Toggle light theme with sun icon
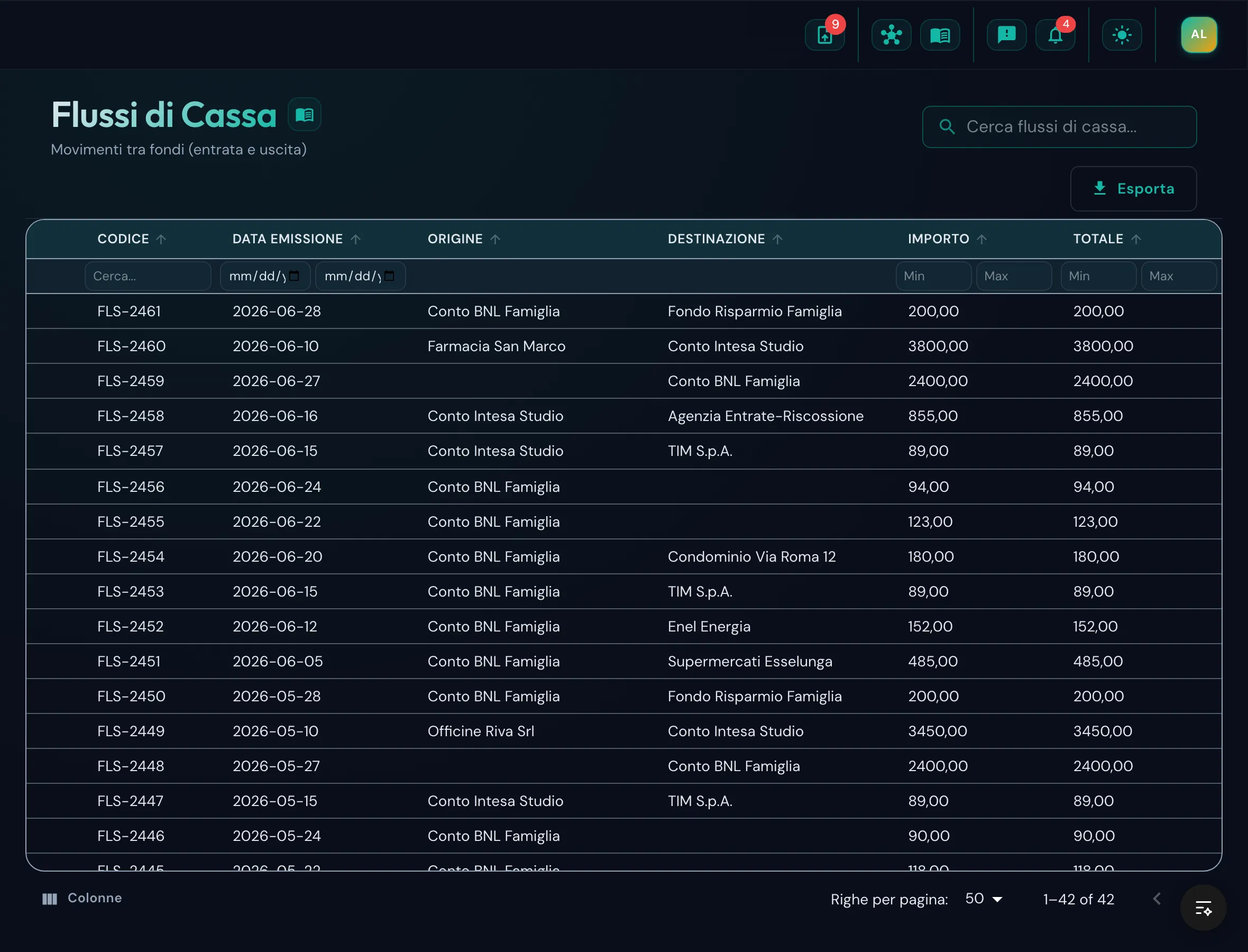Screen dimensions: 1248x952 (1122, 35)
